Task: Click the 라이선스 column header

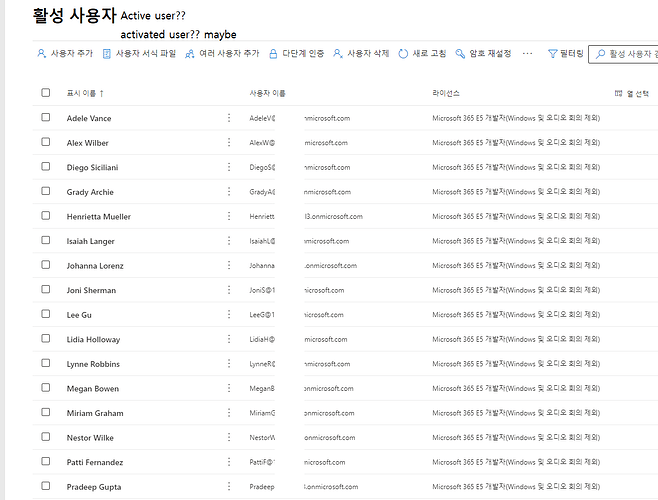Action: (x=446, y=93)
